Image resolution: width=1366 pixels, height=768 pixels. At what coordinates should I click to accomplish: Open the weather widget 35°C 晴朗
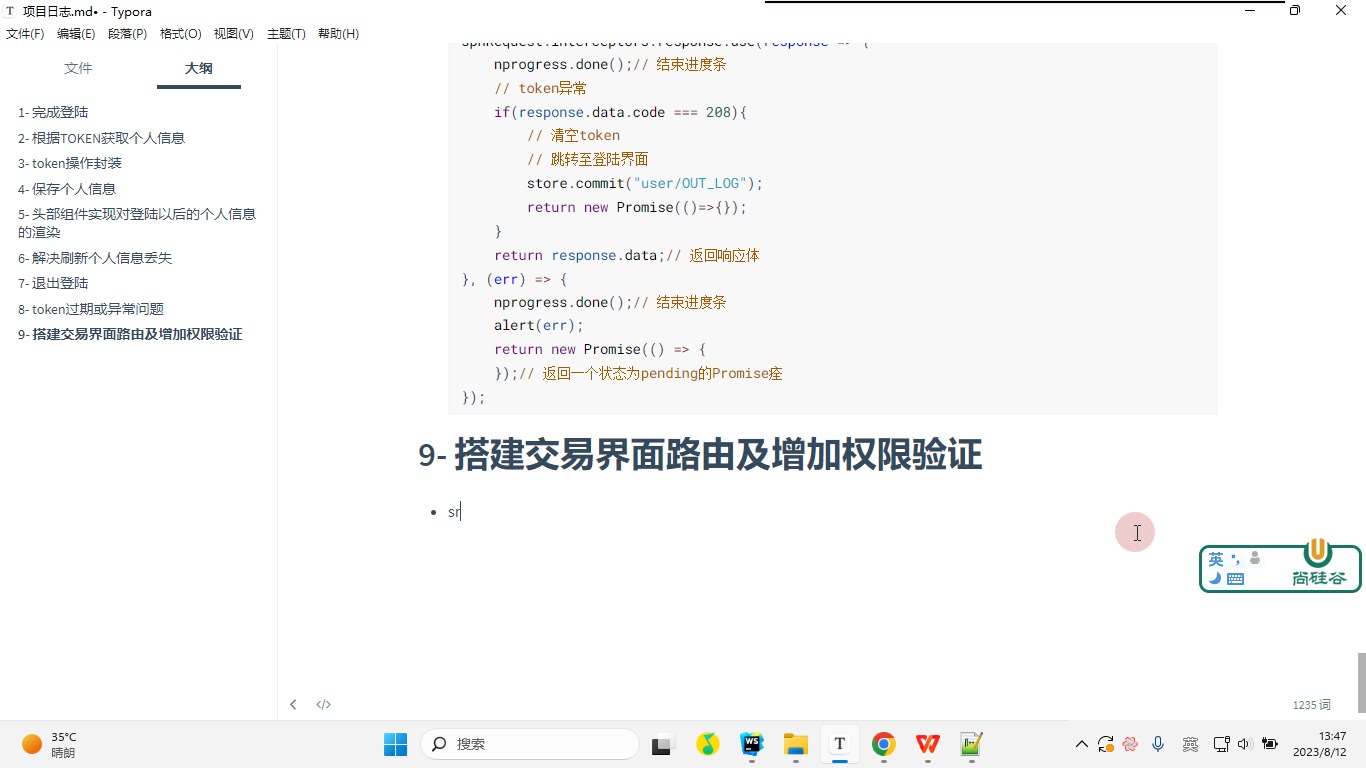pos(50,744)
